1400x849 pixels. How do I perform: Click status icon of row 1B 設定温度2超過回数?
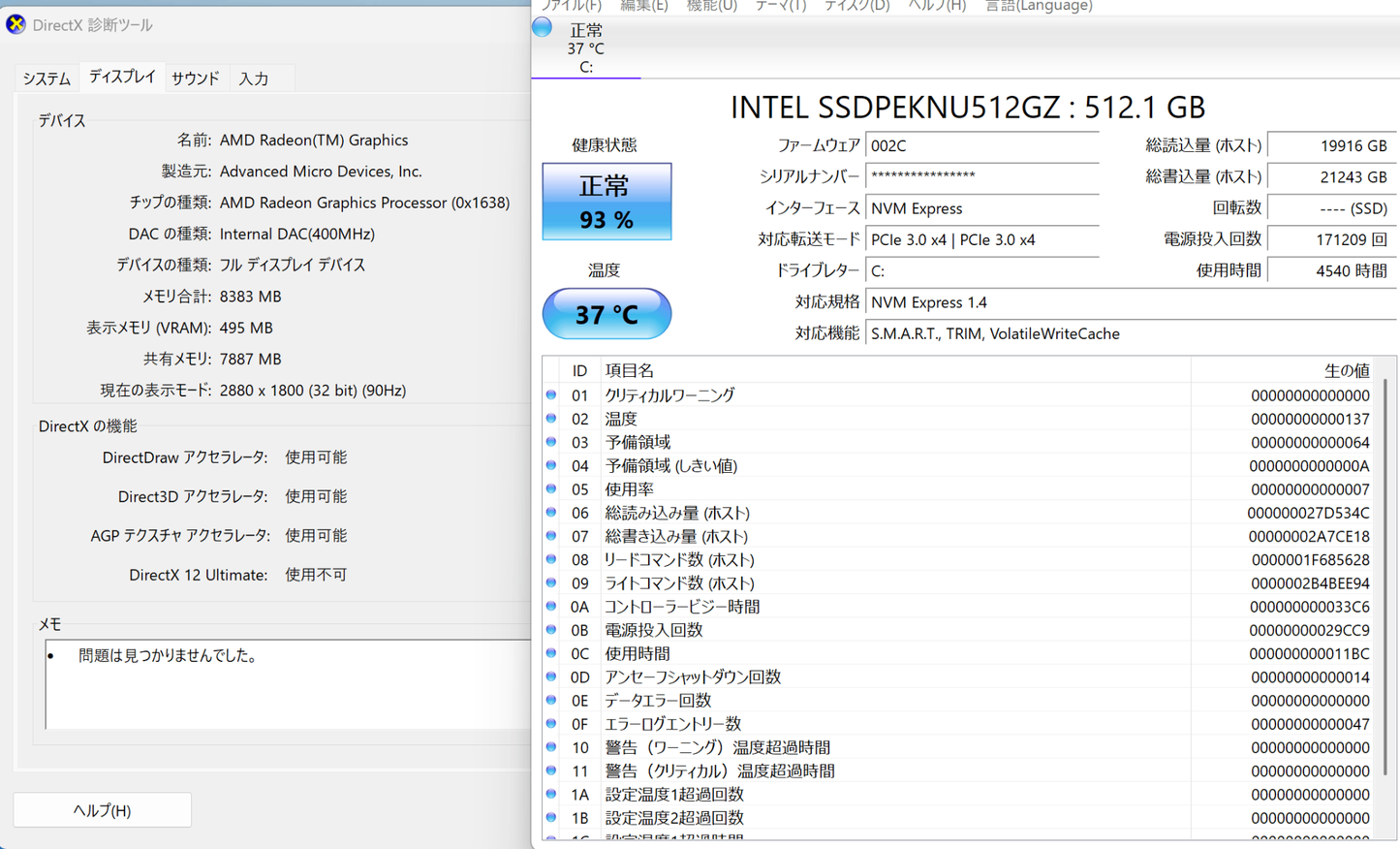(x=551, y=817)
